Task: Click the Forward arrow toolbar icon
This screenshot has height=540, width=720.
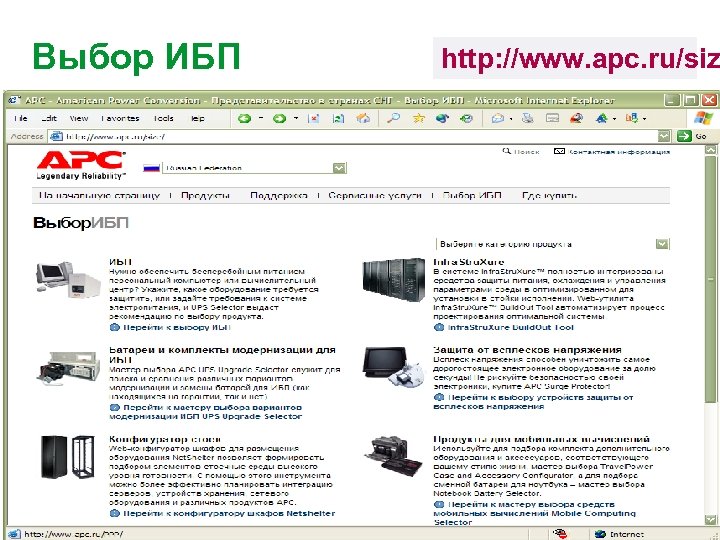Action: [279, 118]
